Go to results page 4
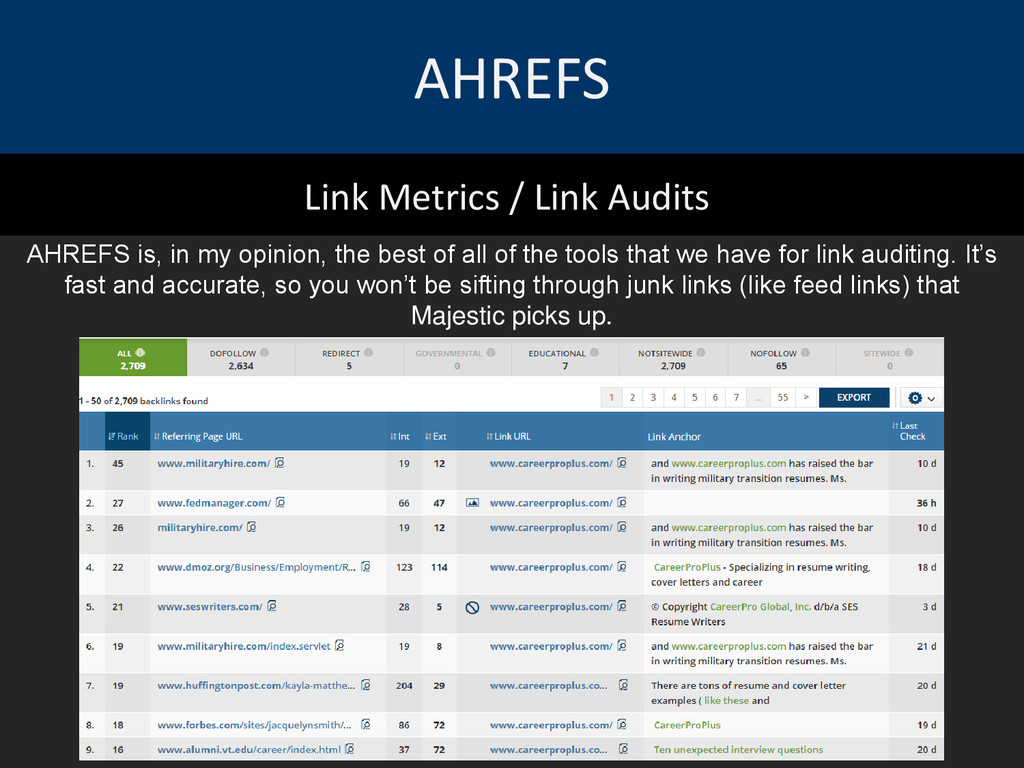Image resolution: width=1024 pixels, height=768 pixels. coord(674,398)
